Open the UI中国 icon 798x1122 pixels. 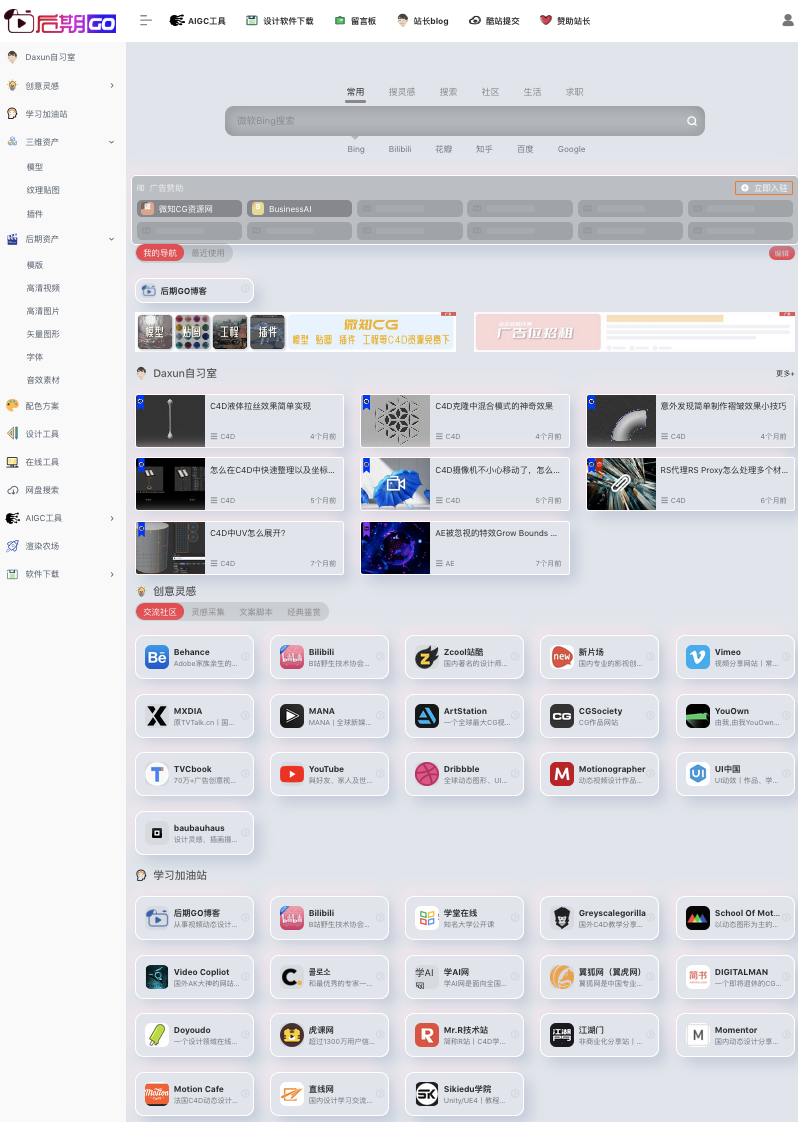coord(698,774)
